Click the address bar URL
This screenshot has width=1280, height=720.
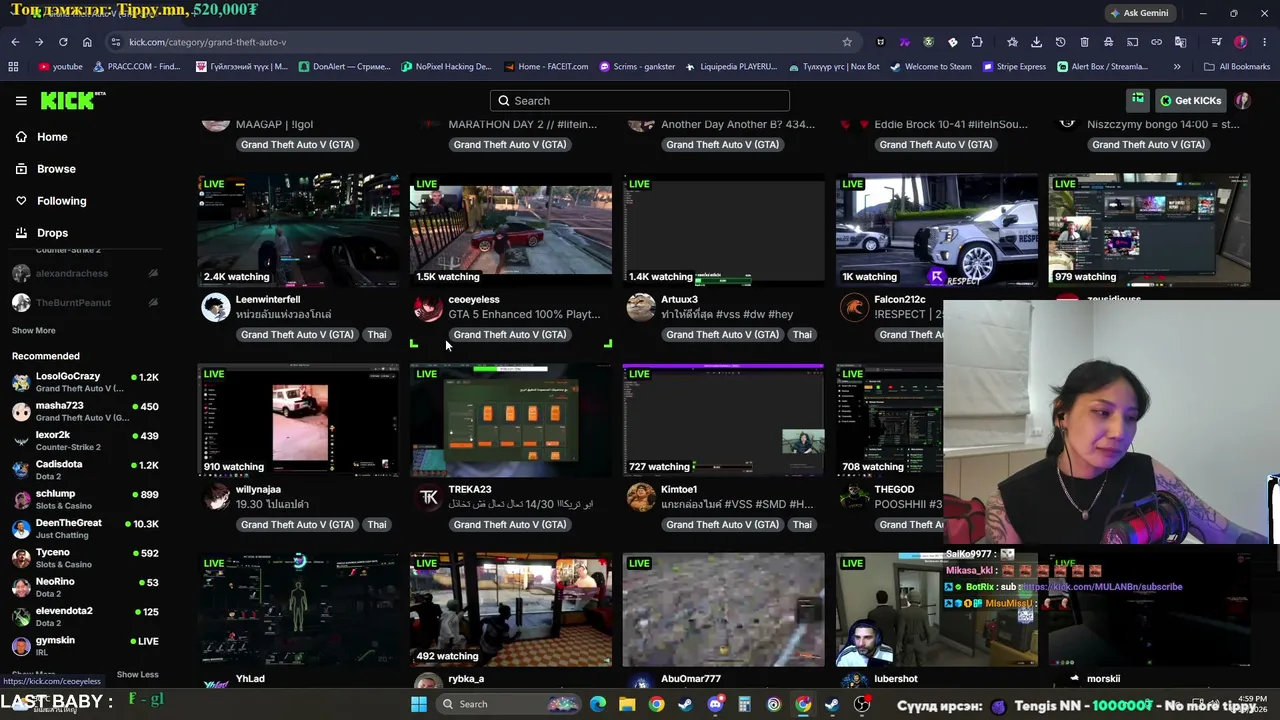click(207, 42)
